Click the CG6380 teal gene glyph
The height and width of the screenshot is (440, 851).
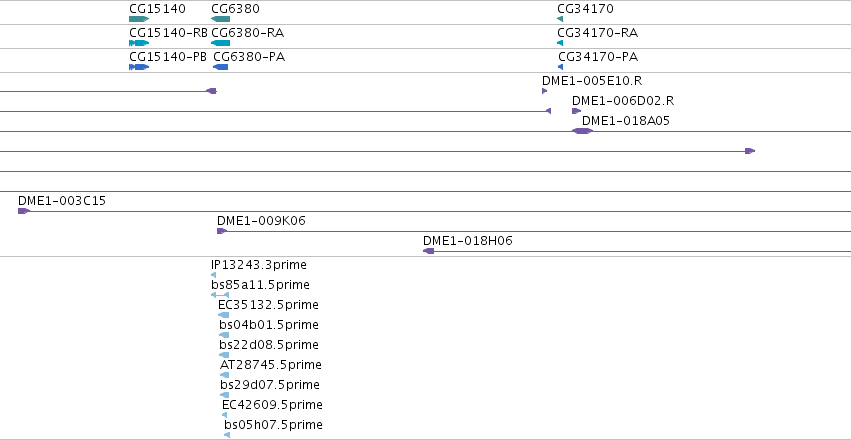pos(220,19)
